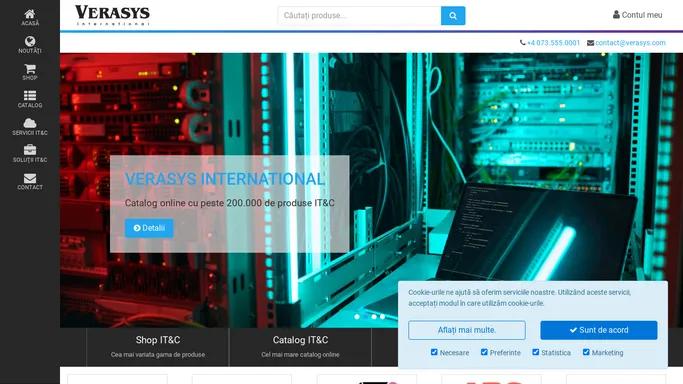
Task: Click the Aflați mai multe button
Action: click(x=467, y=330)
